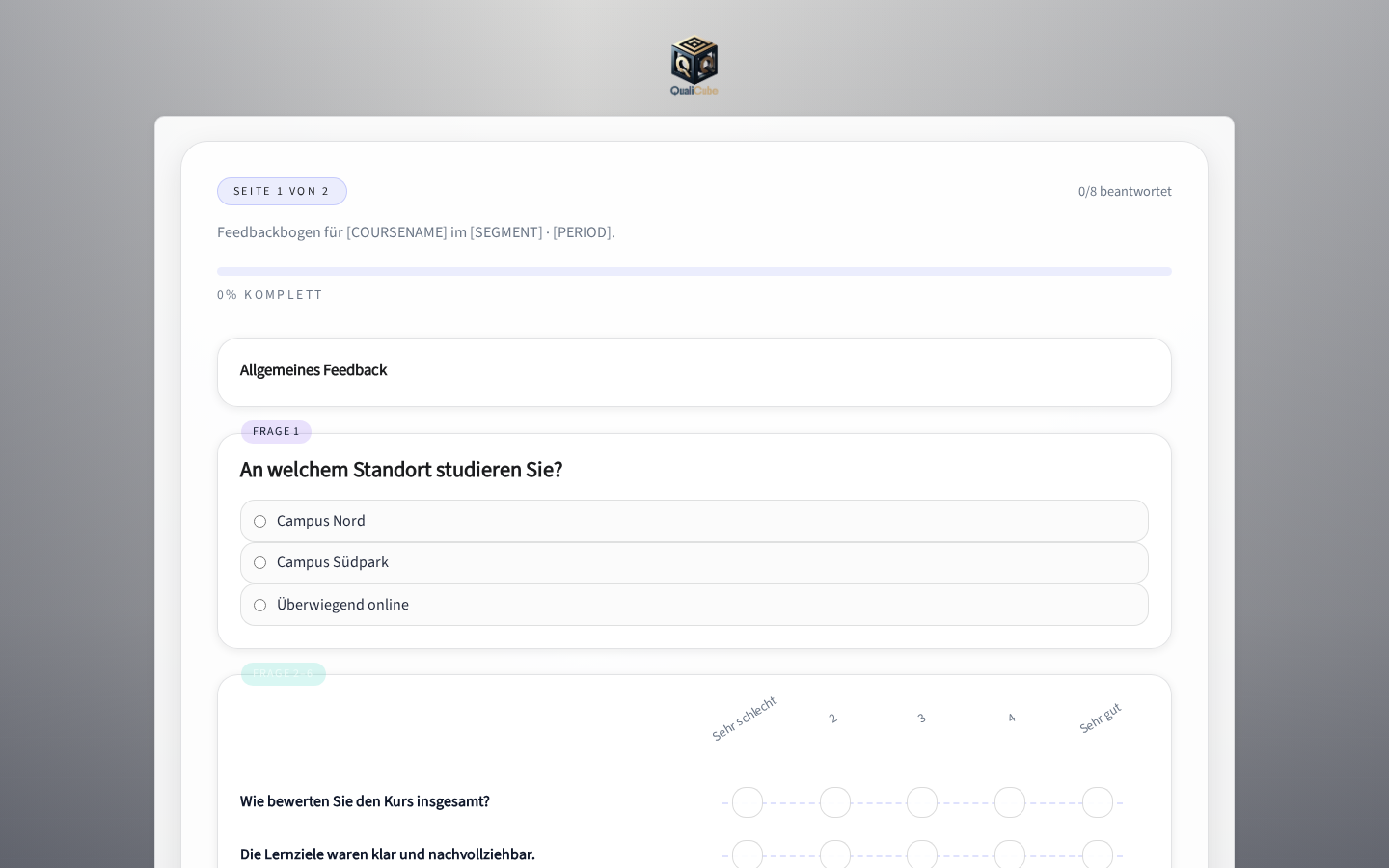
Task: Rate overall course with value 4
Action: [1010, 802]
